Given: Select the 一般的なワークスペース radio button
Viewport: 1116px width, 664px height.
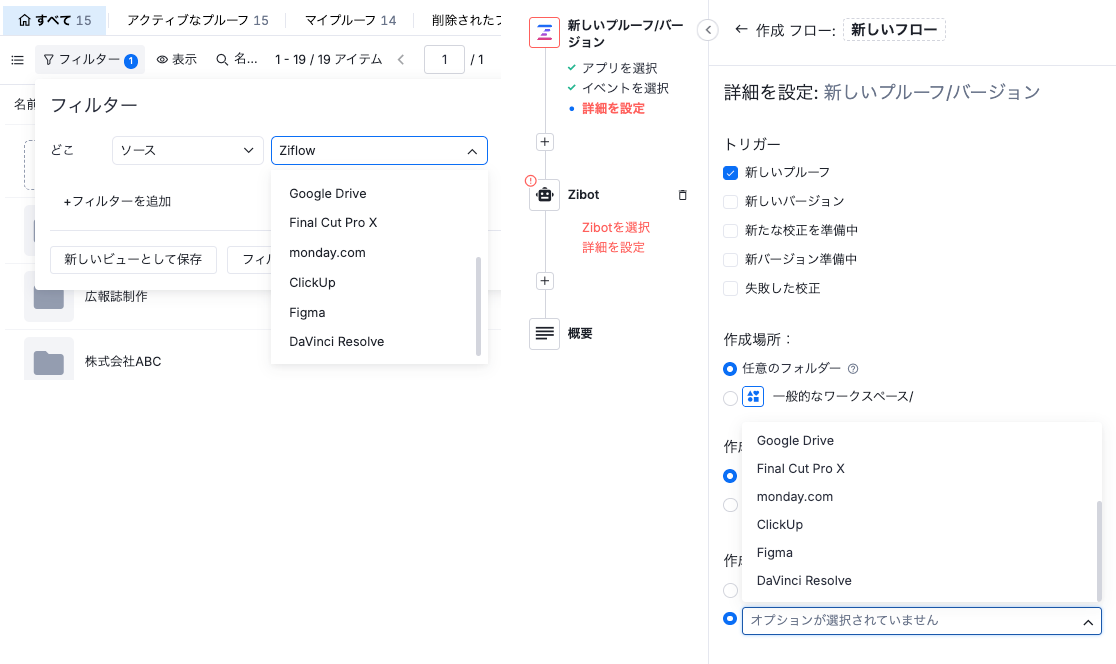Looking at the screenshot, I should click(730, 398).
